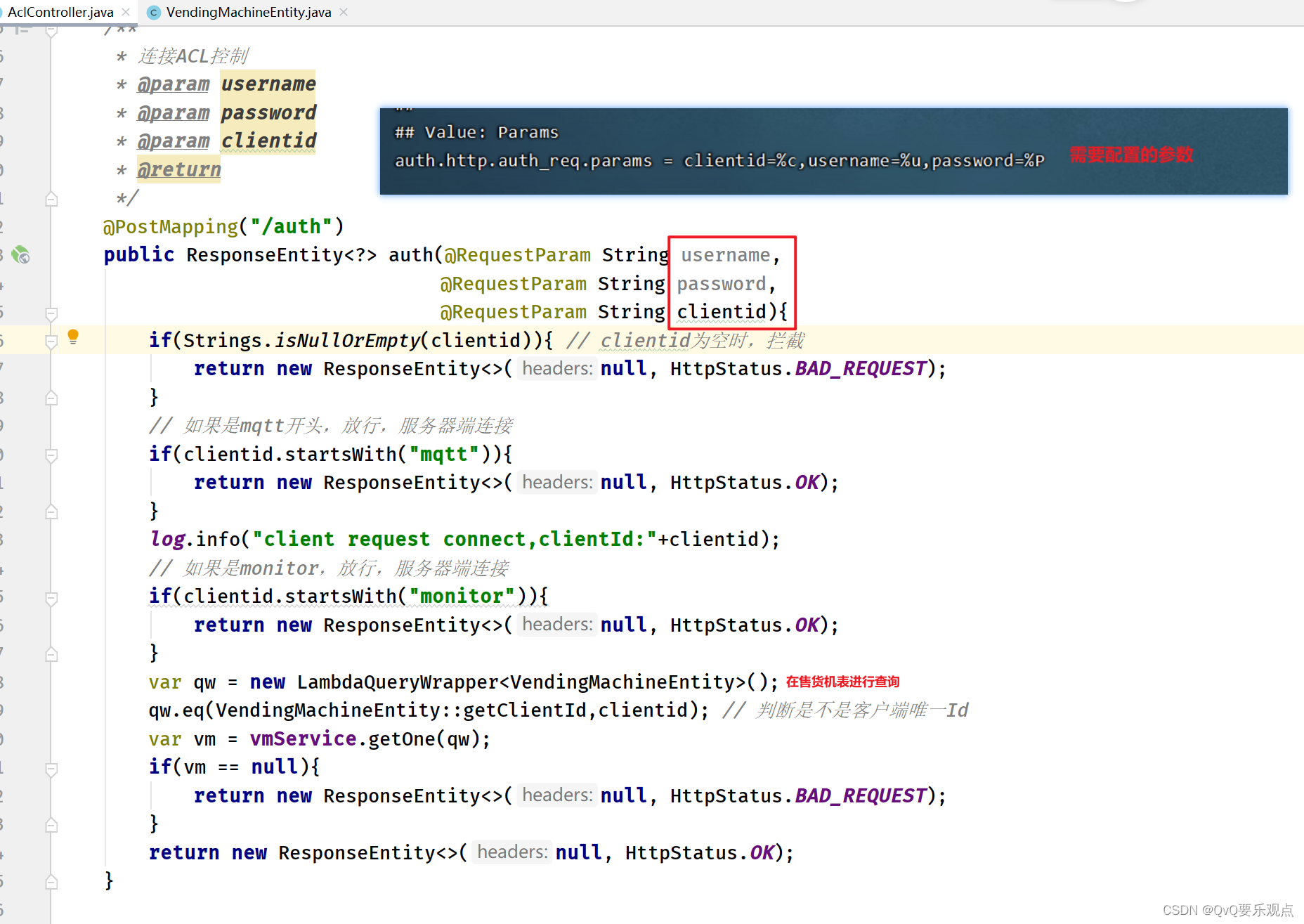The height and width of the screenshot is (924, 1304).
Task: Click the log identifier in log.info
Action: (x=167, y=540)
